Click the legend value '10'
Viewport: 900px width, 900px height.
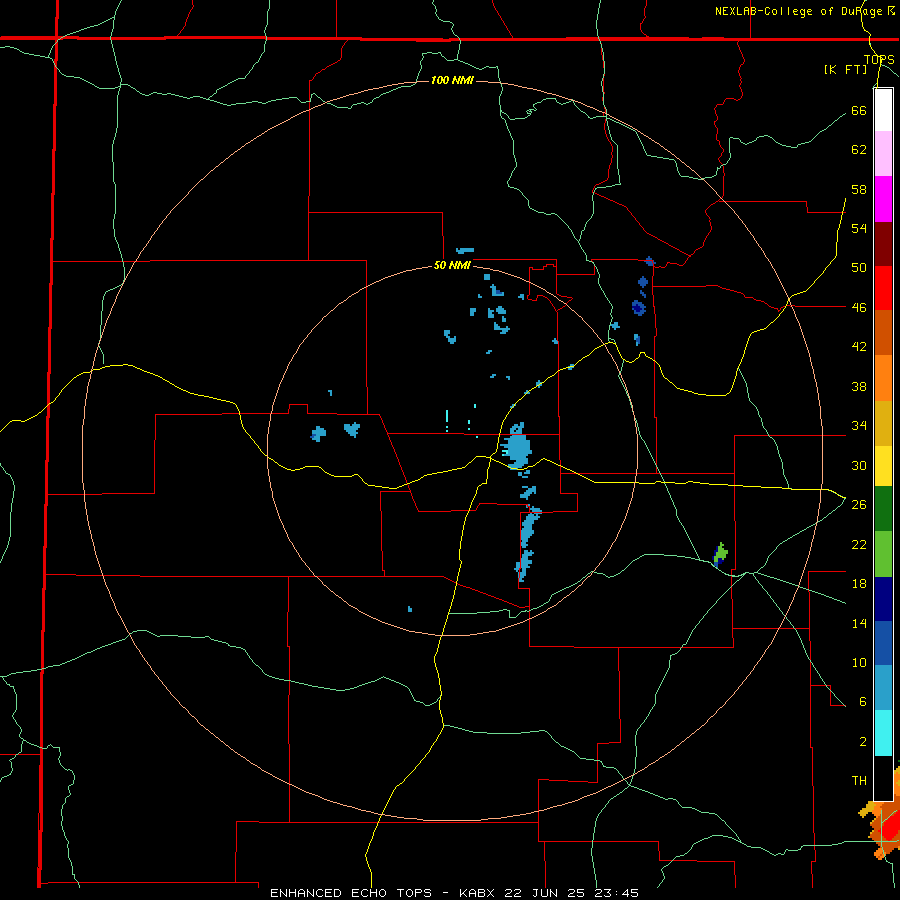click(x=859, y=662)
